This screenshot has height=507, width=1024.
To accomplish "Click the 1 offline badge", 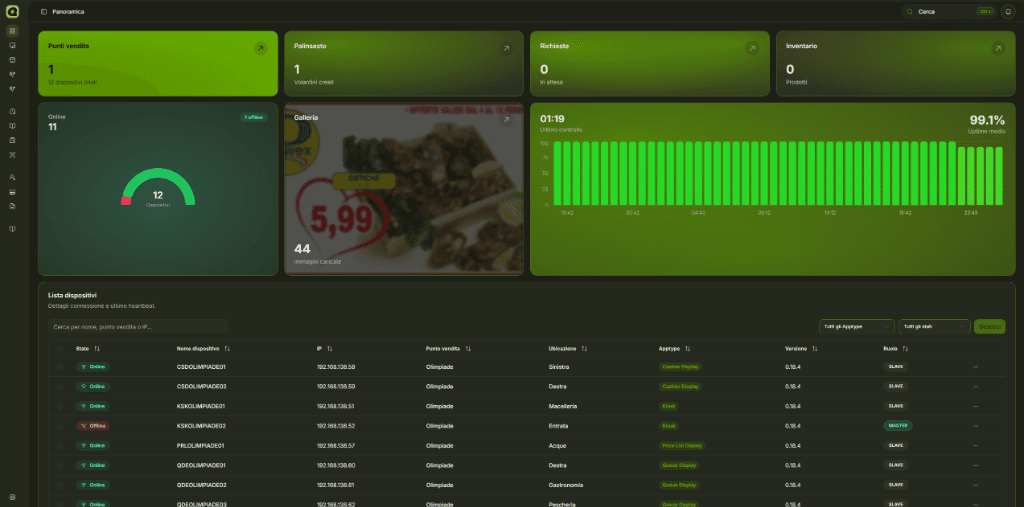I will [253, 118].
